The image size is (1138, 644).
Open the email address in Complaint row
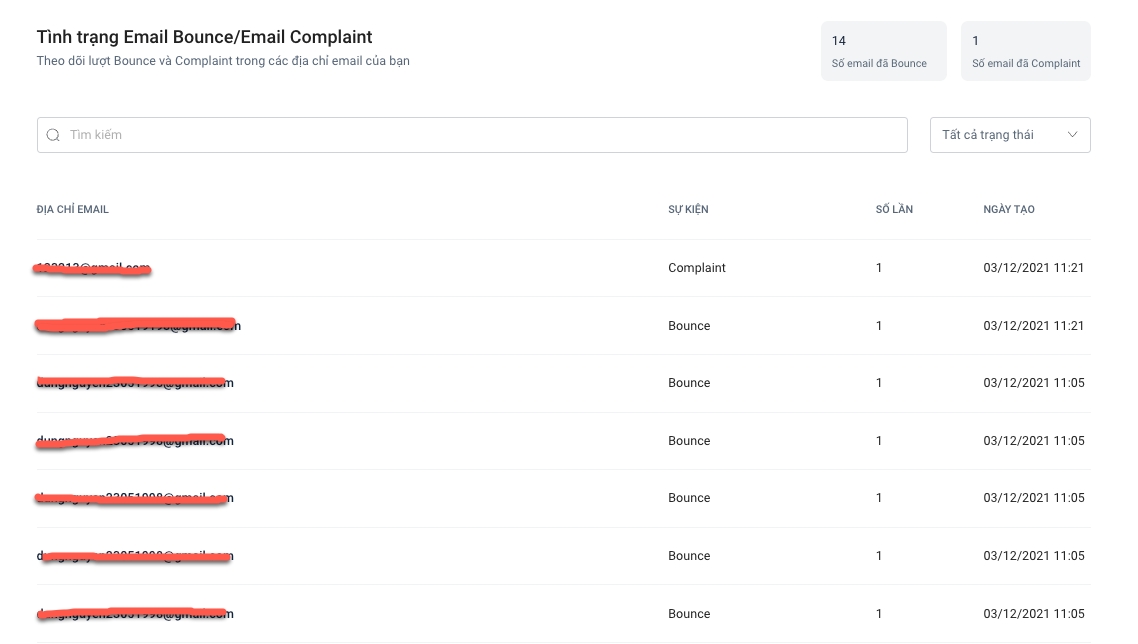93,268
